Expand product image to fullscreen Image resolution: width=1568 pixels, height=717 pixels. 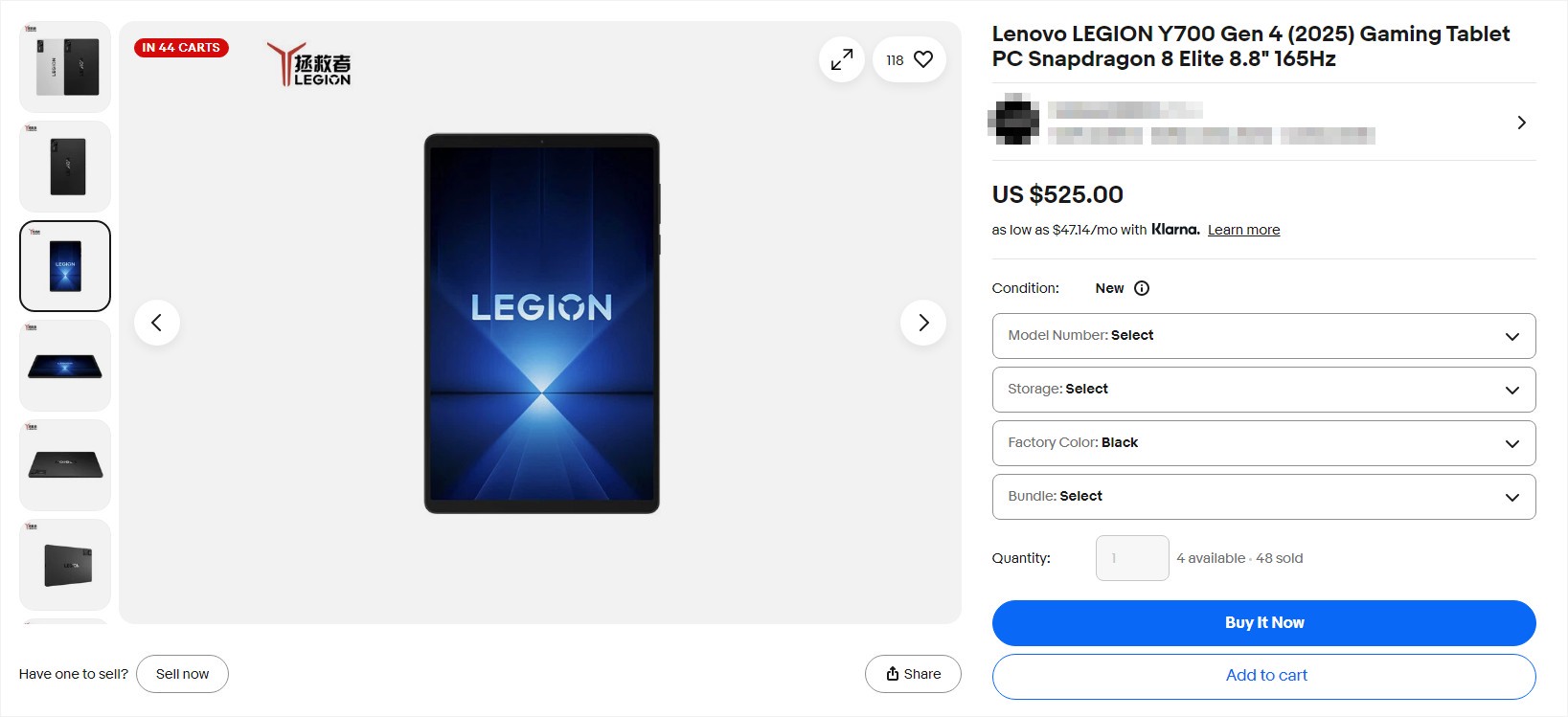point(841,59)
